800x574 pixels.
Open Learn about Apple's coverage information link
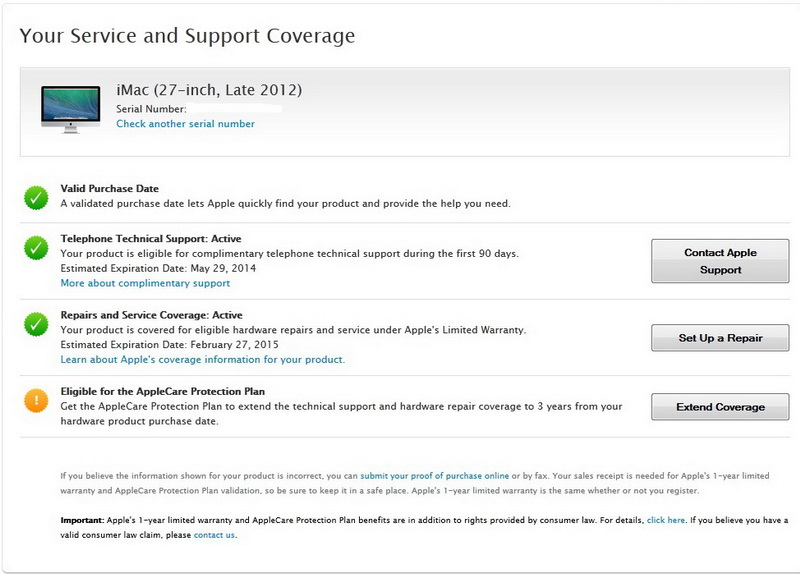[202, 359]
